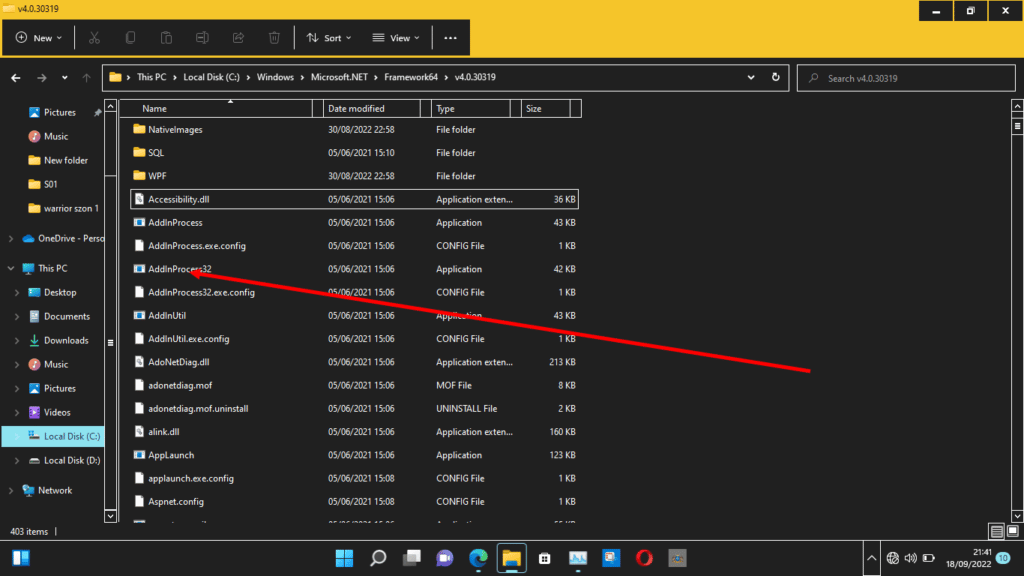
Task: Click the Delete trash icon
Action: pyautogui.click(x=274, y=38)
